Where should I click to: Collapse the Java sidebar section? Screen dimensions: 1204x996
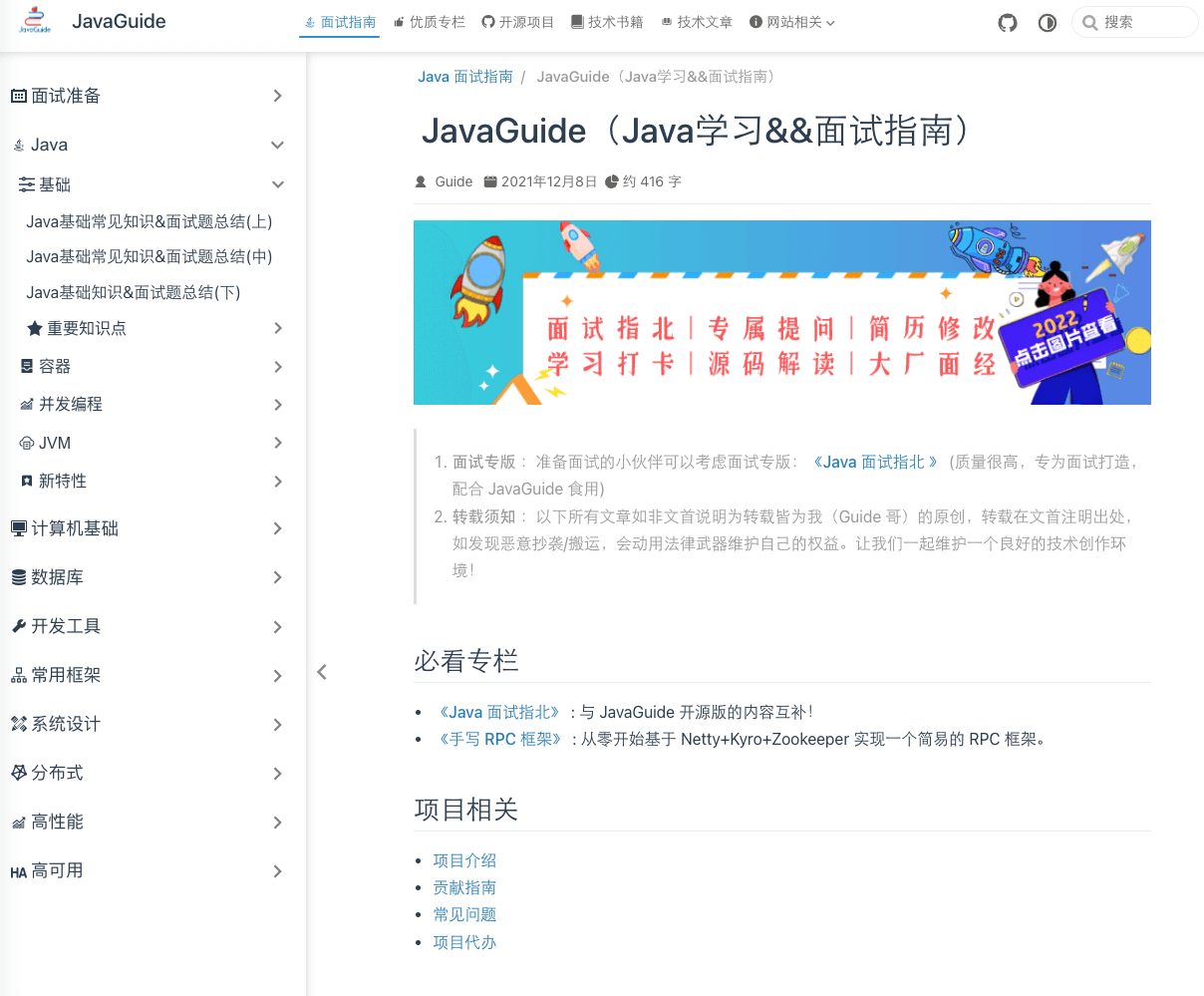coord(277,144)
